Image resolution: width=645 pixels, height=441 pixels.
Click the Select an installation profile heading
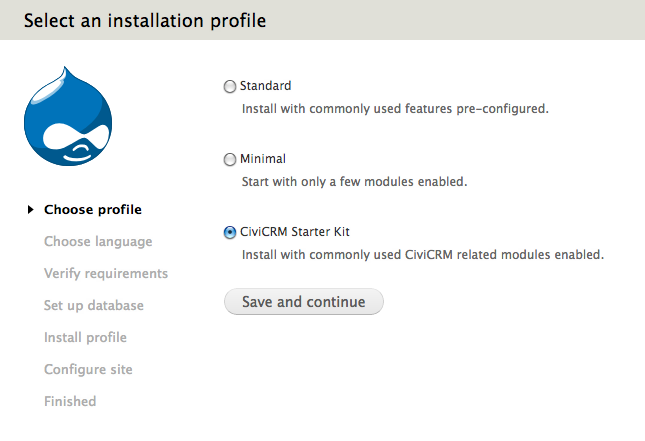tap(145, 20)
